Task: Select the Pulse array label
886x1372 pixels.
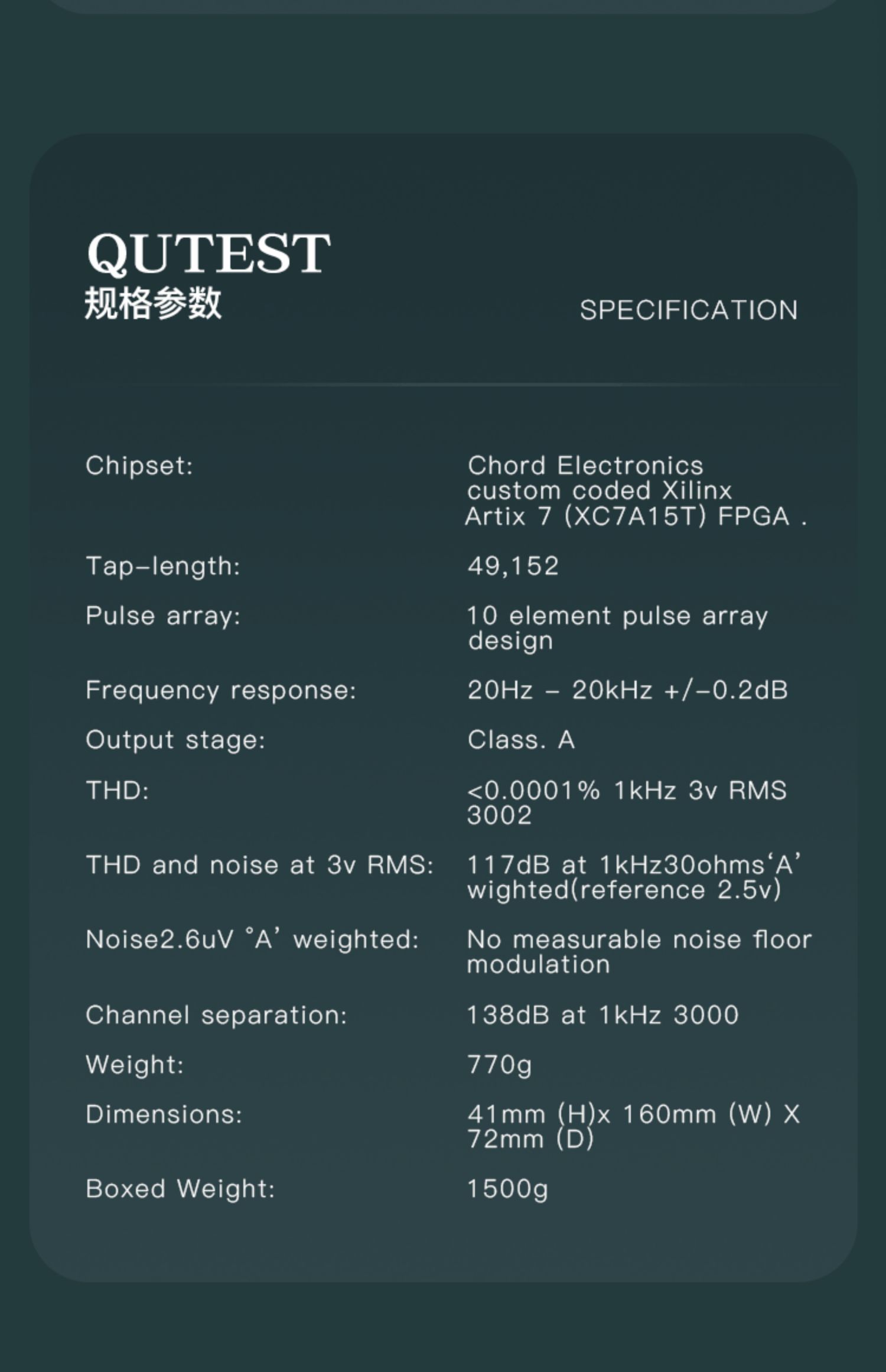Action: [x=163, y=616]
